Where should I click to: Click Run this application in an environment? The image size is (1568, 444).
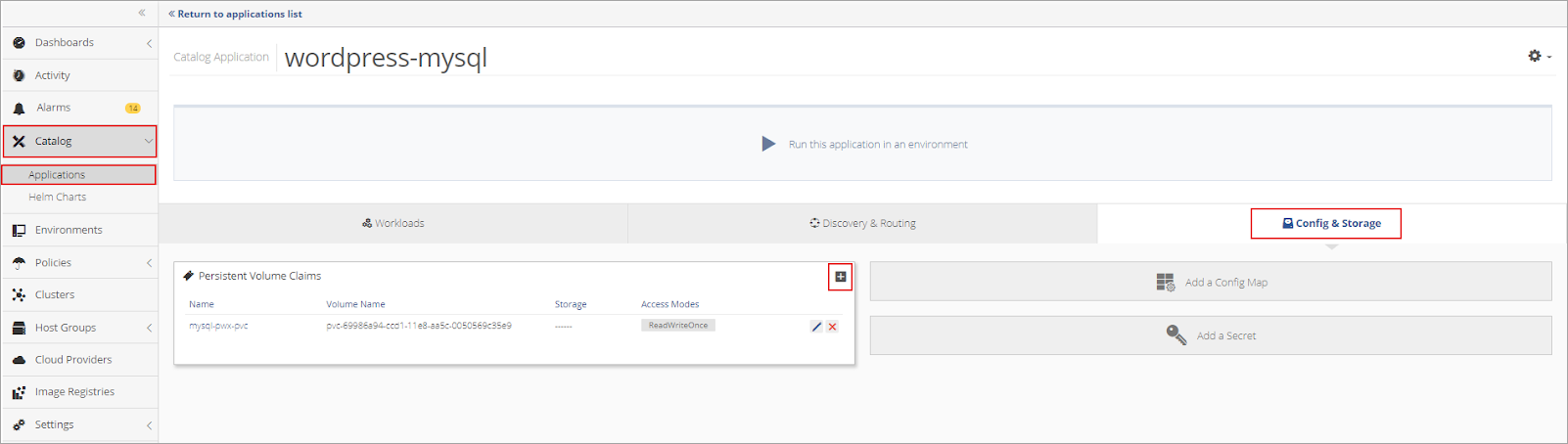click(x=878, y=145)
